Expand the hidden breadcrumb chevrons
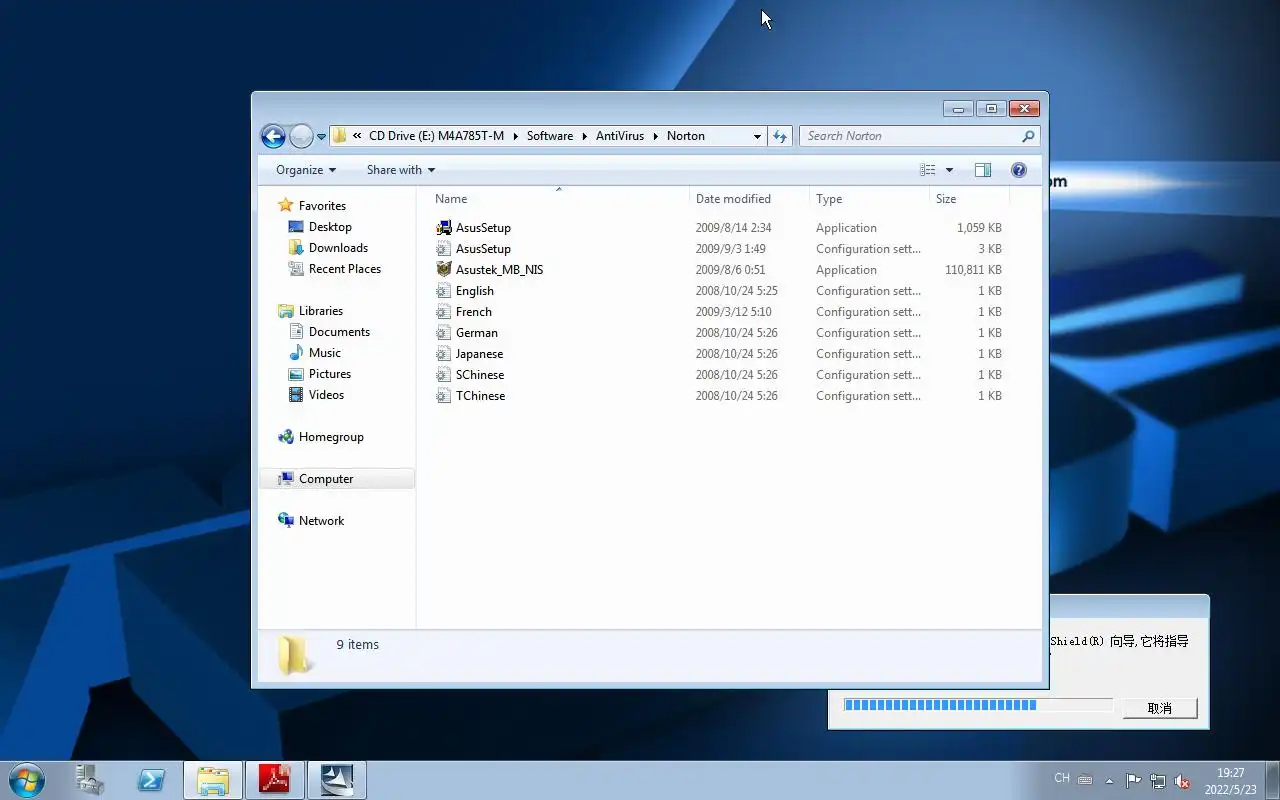1280x800 pixels. point(357,136)
